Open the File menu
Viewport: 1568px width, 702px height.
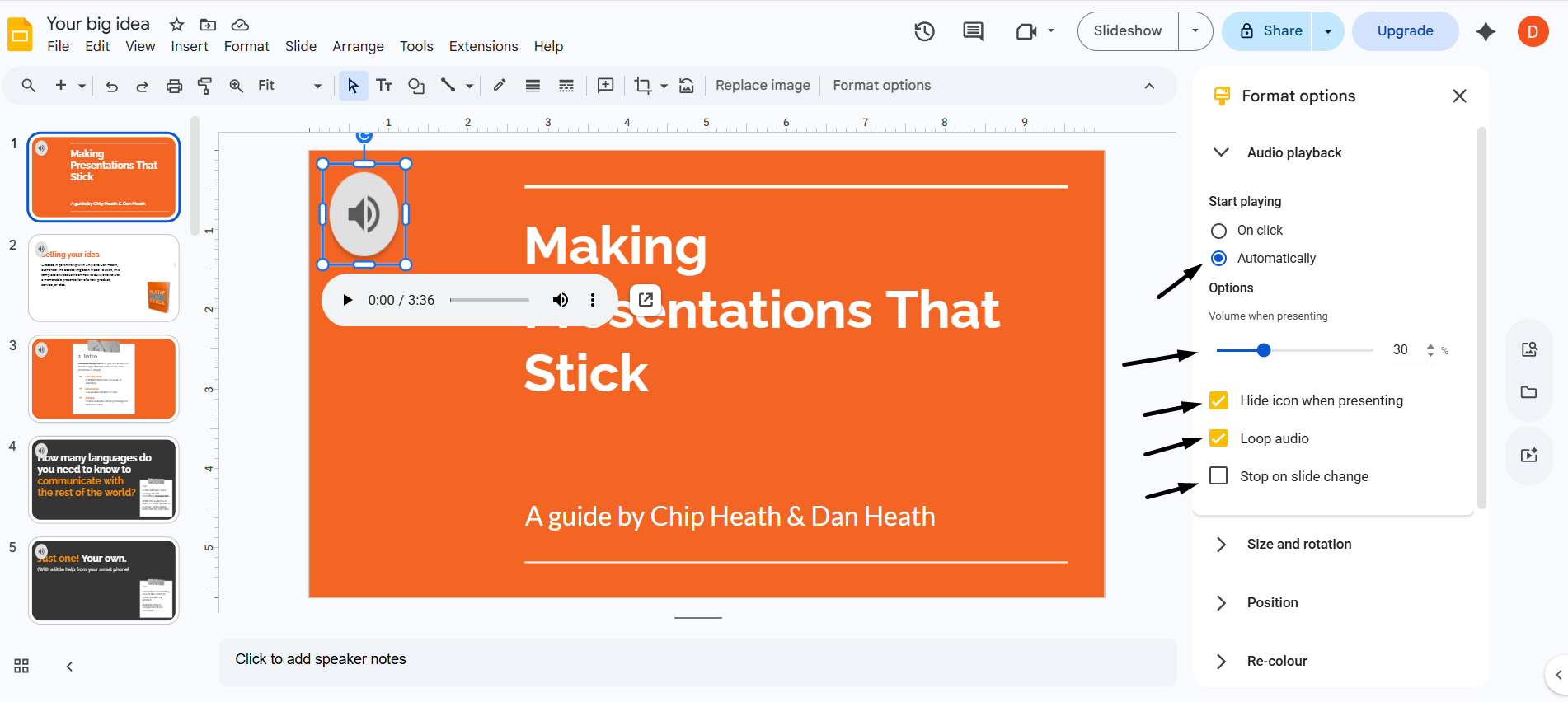click(59, 47)
